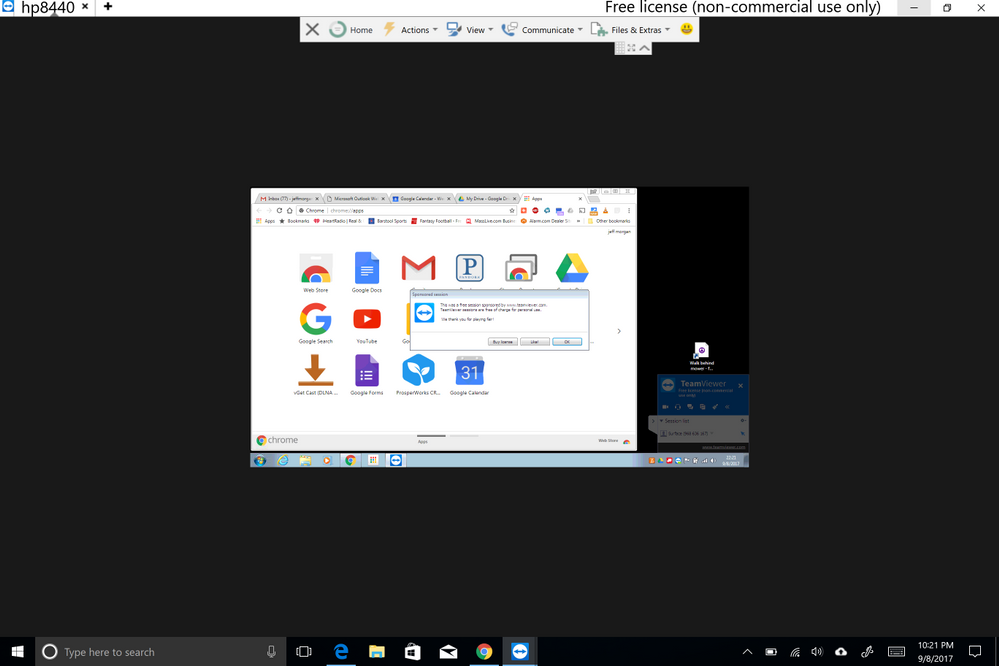Open Walk behind shortcut on remote desktop
This screenshot has width=999, height=666.
pyautogui.click(x=701, y=357)
